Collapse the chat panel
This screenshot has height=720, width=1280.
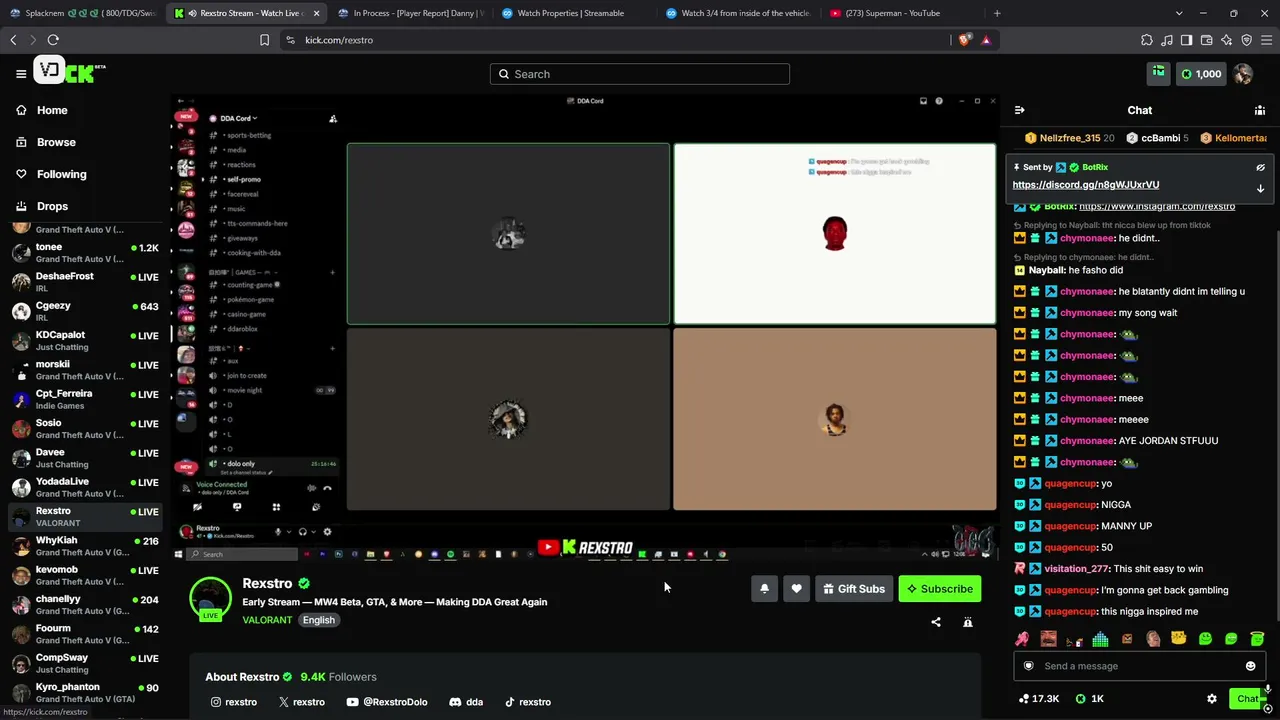tap(1019, 110)
